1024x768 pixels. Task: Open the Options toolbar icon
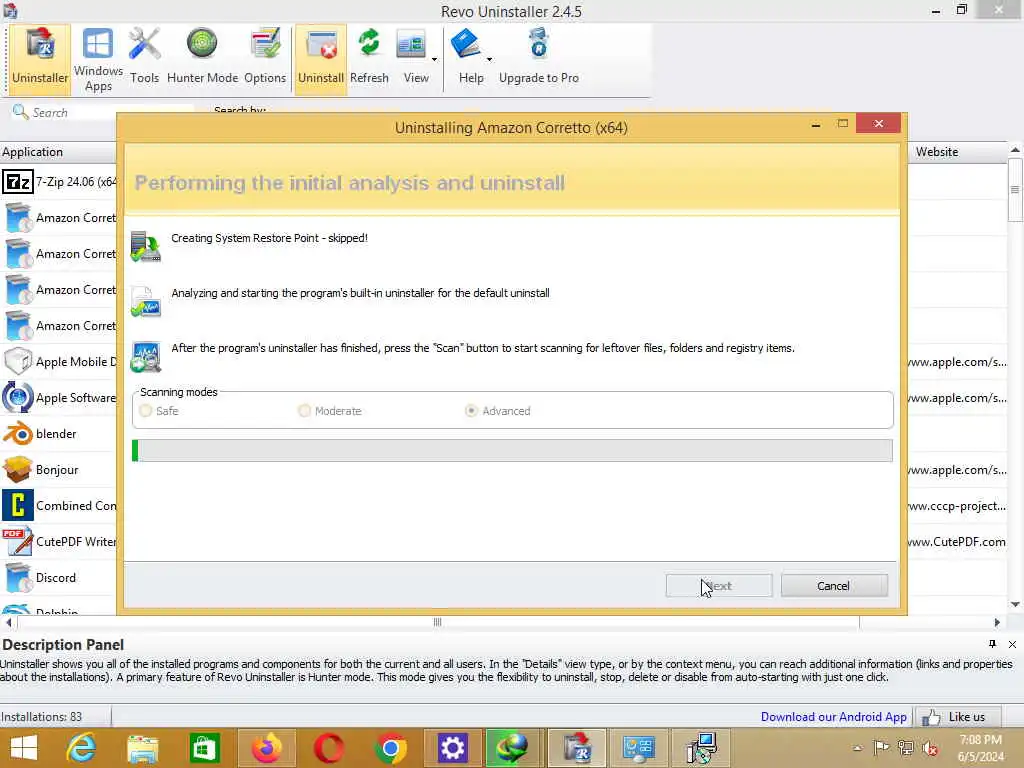coord(265,57)
